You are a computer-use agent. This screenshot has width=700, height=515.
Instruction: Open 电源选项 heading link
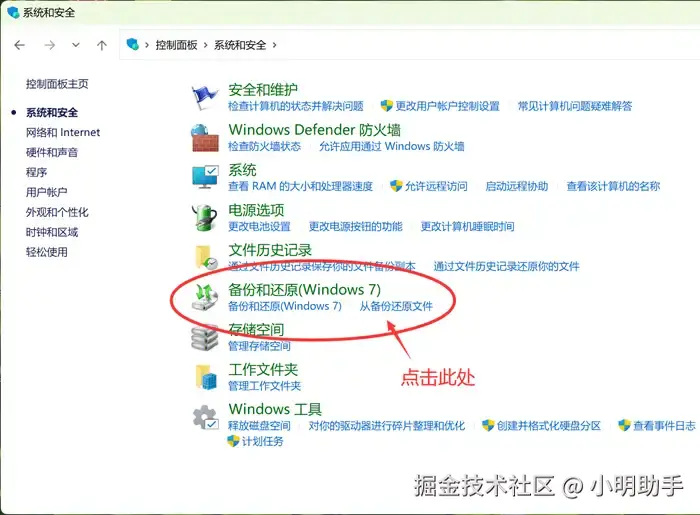256,210
